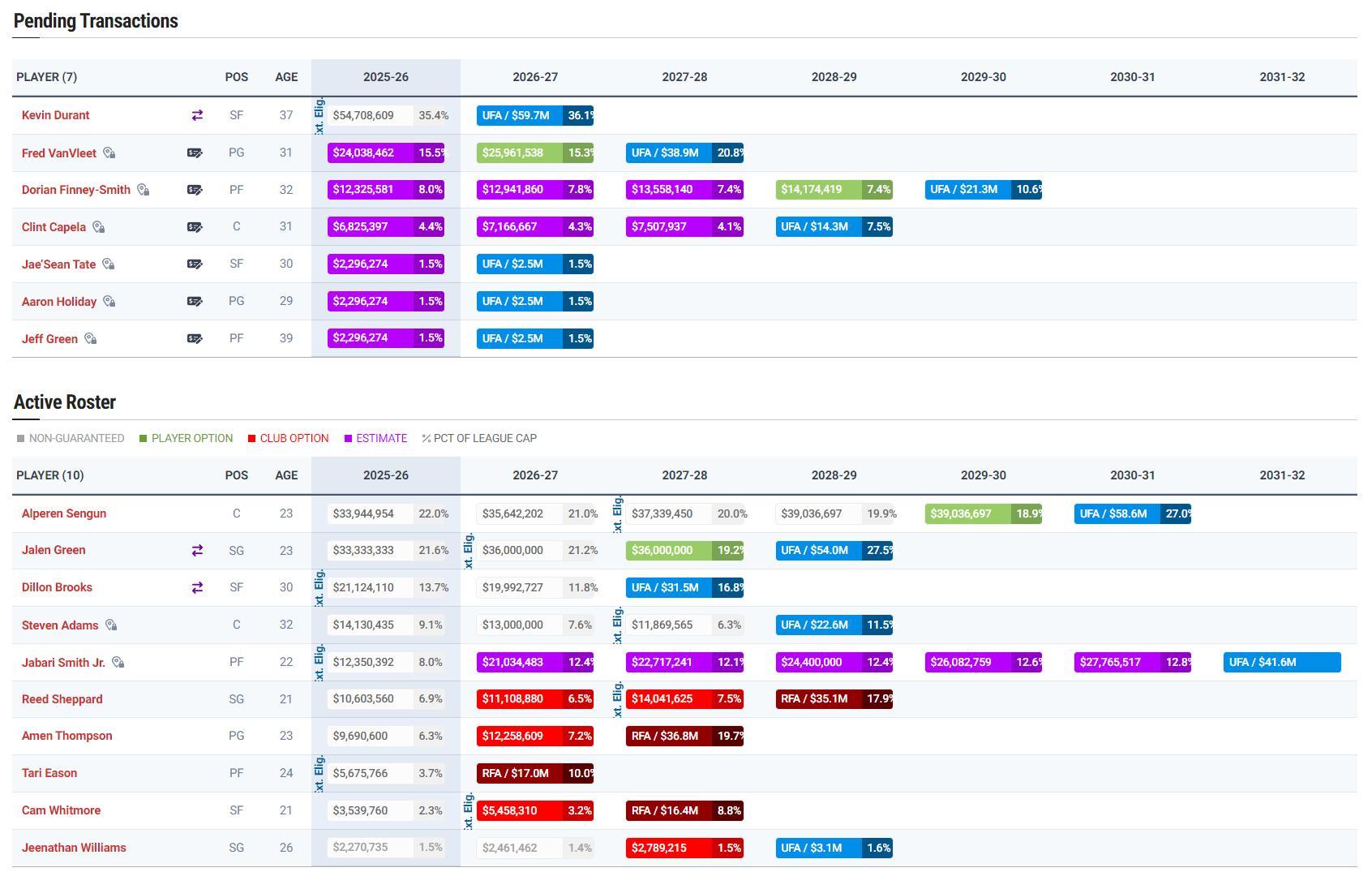Viewport: 1372px width, 872px height.
Task: Click the location-lock icon next to Jabari Smith Jr.
Action: (x=118, y=663)
